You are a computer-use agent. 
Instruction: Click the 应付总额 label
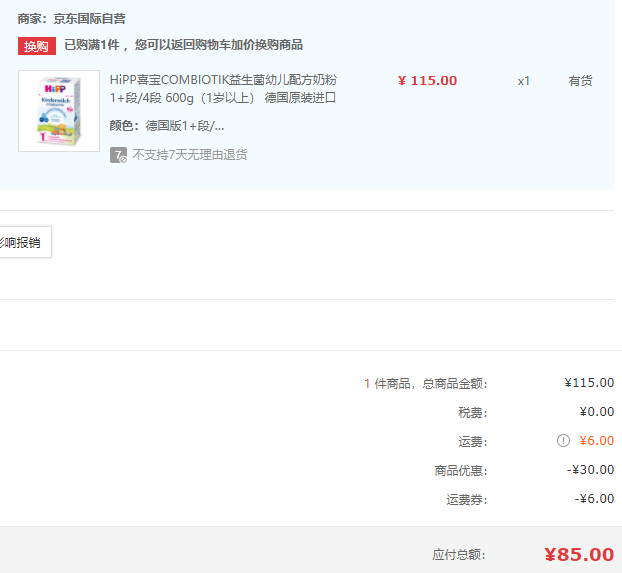point(459,555)
